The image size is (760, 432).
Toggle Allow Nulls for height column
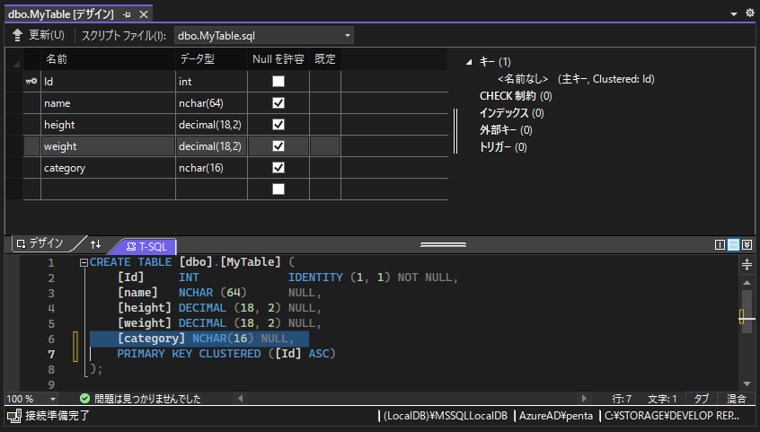click(x=278, y=125)
